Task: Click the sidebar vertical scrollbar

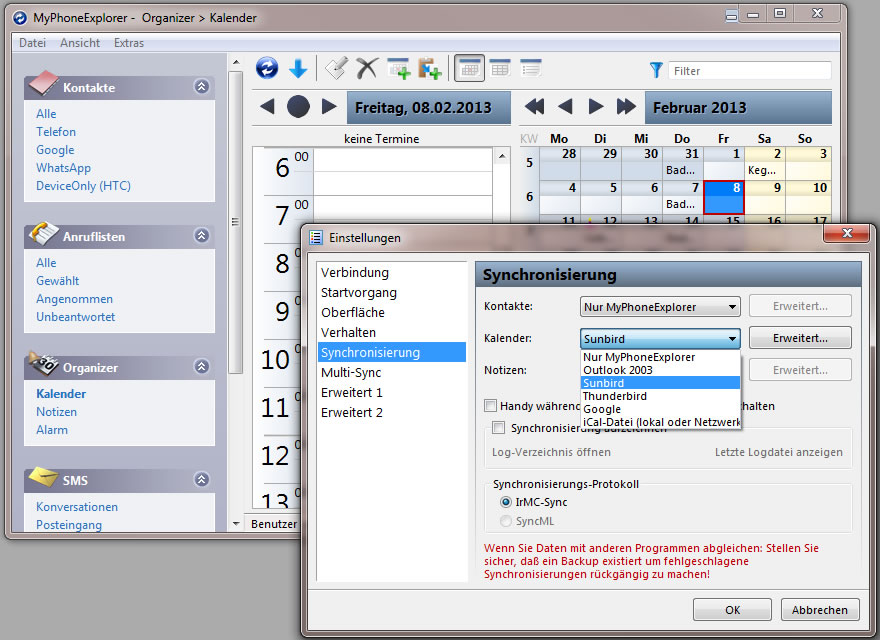Action: [236, 220]
